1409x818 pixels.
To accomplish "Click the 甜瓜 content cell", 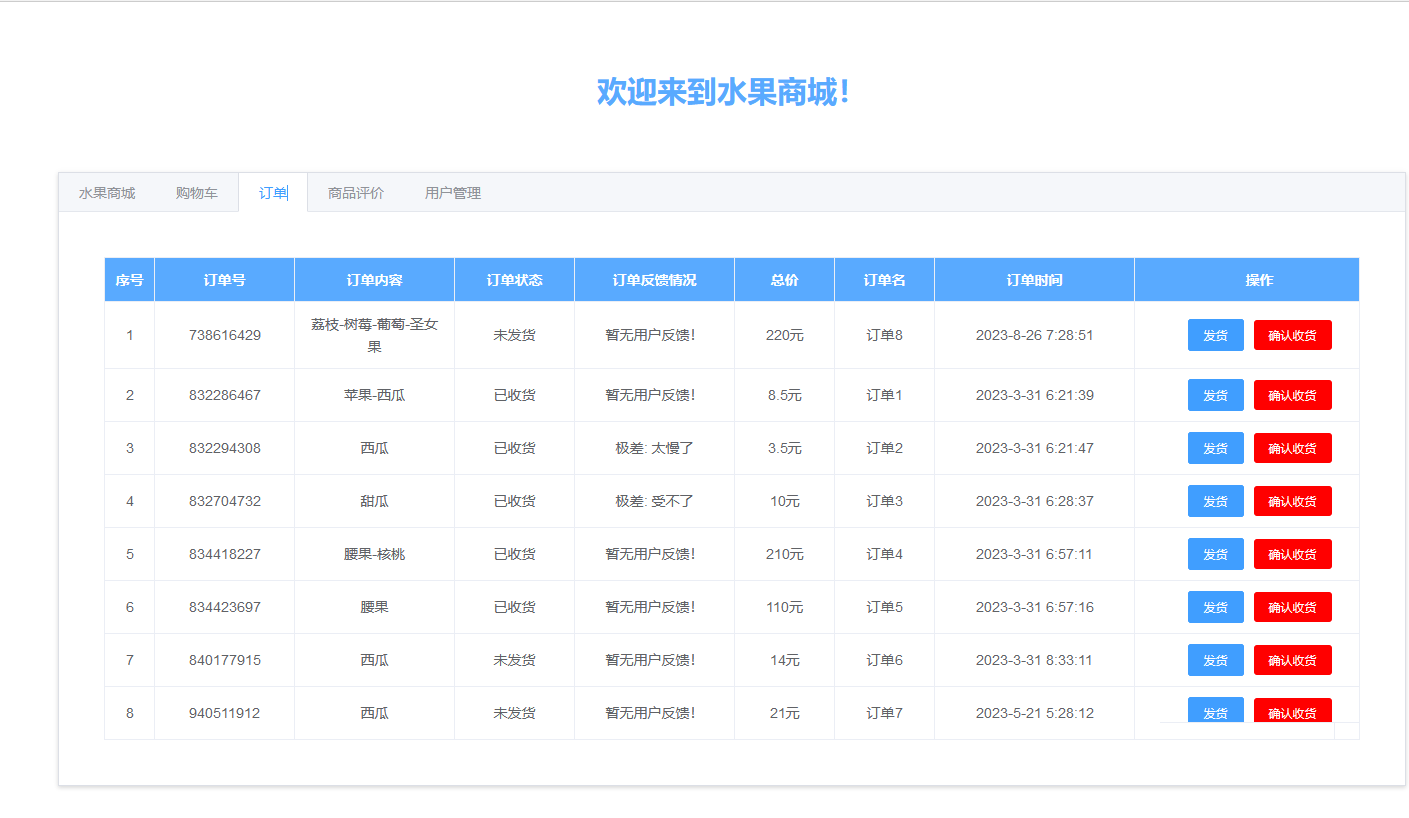I will [375, 501].
